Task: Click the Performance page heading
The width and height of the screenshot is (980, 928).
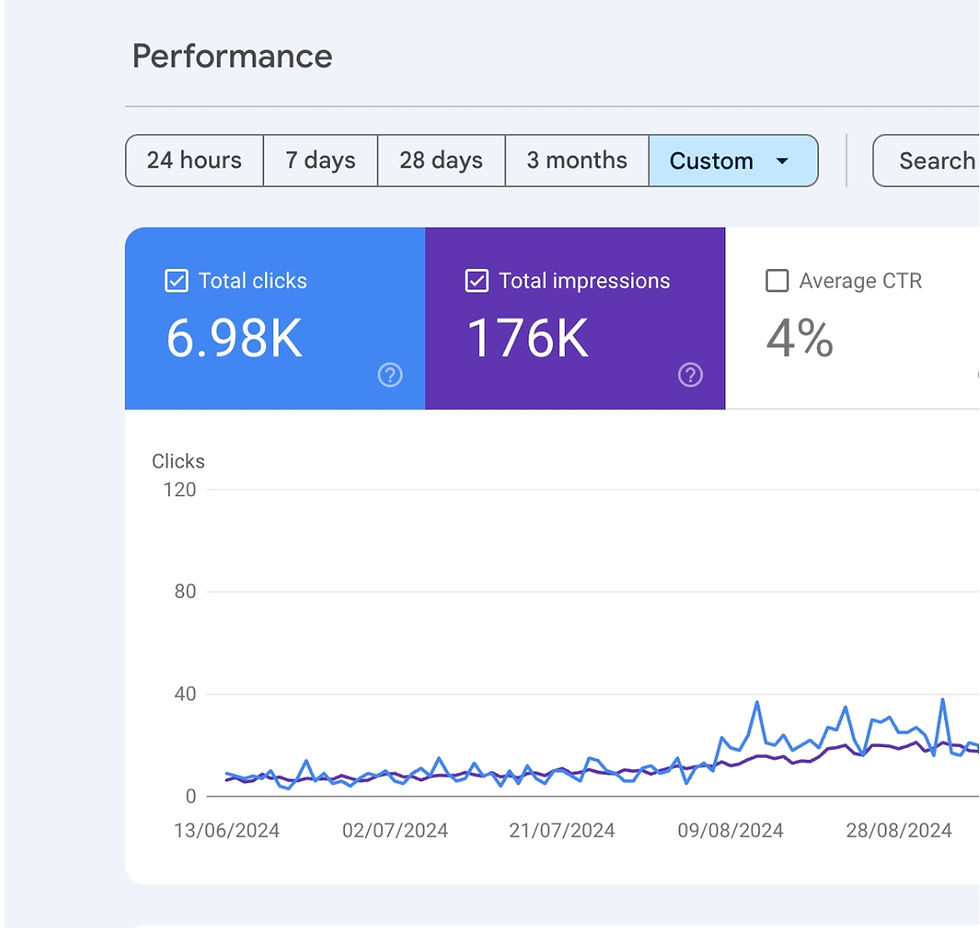Action: point(232,56)
